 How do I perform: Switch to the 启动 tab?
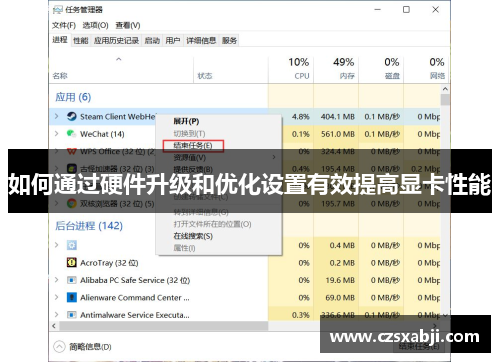coord(152,41)
